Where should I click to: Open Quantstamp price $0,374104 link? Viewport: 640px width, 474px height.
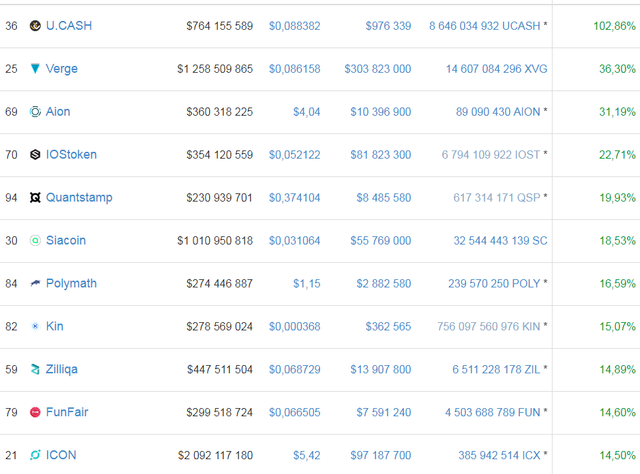point(294,198)
